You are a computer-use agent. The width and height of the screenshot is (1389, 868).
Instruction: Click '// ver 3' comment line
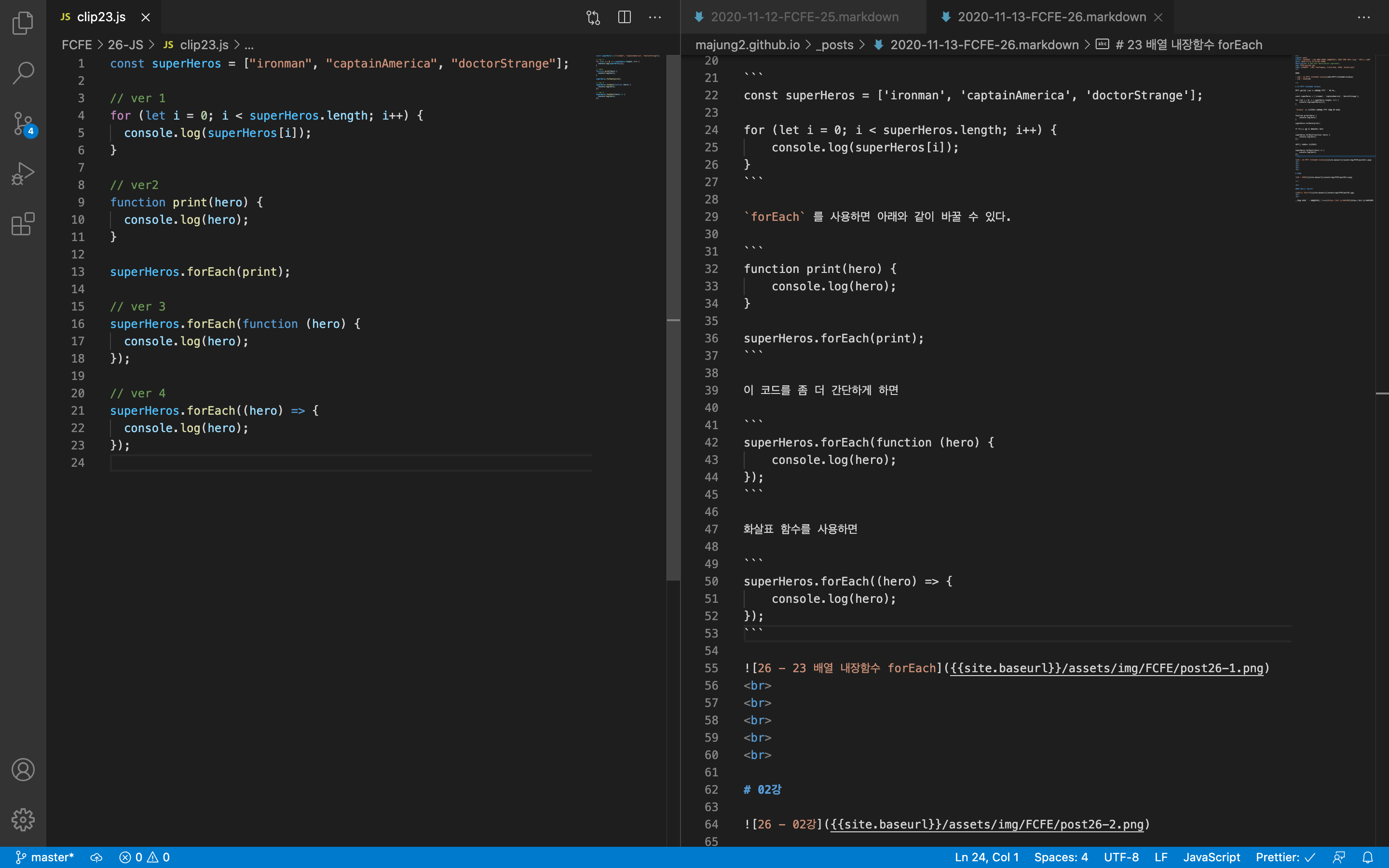tap(138, 307)
